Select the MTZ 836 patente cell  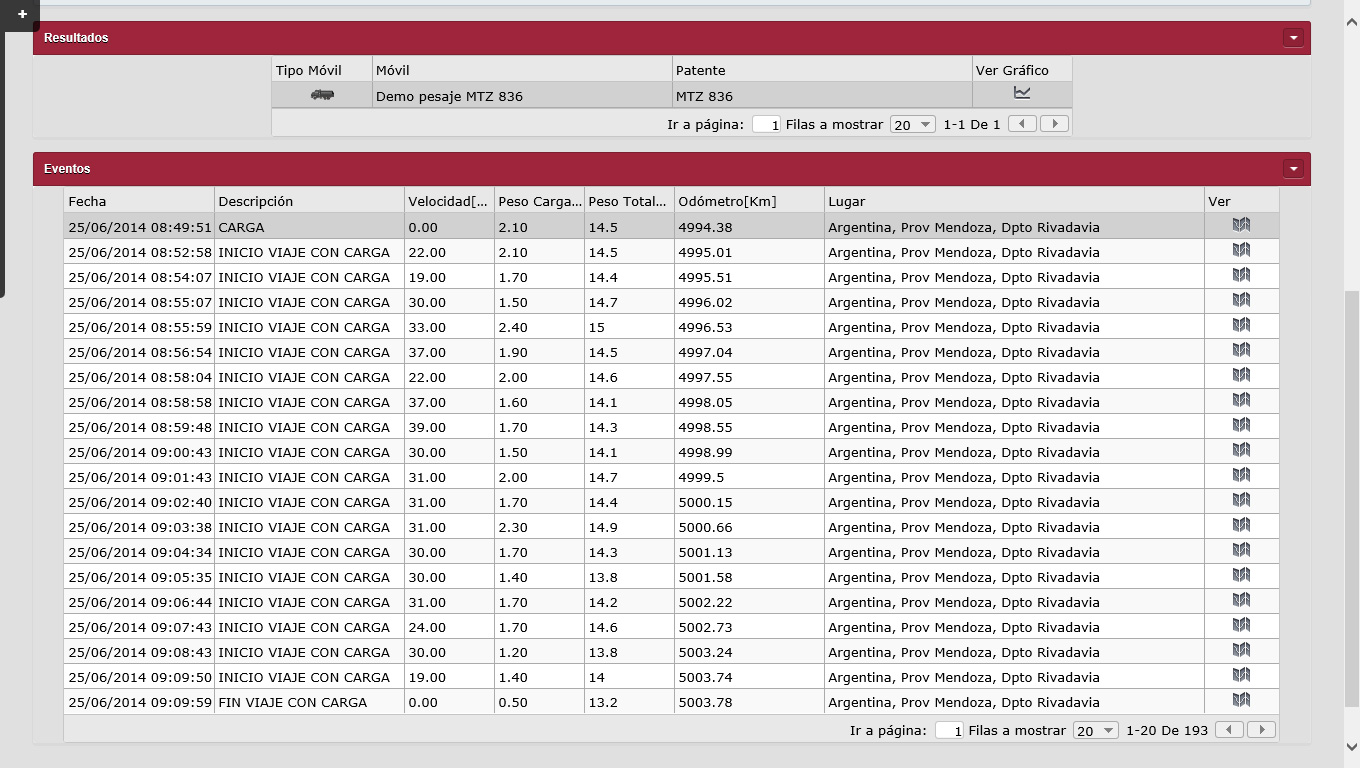[x=822, y=96]
